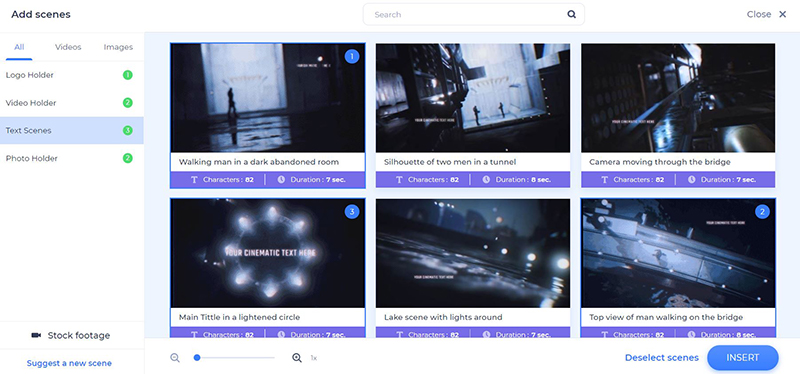800x374 pixels.
Task: Click the characters T icon under Silhouette scene
Action: click(399, 180)
